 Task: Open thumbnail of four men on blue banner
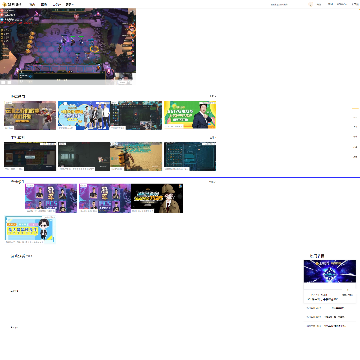(84, 115)
